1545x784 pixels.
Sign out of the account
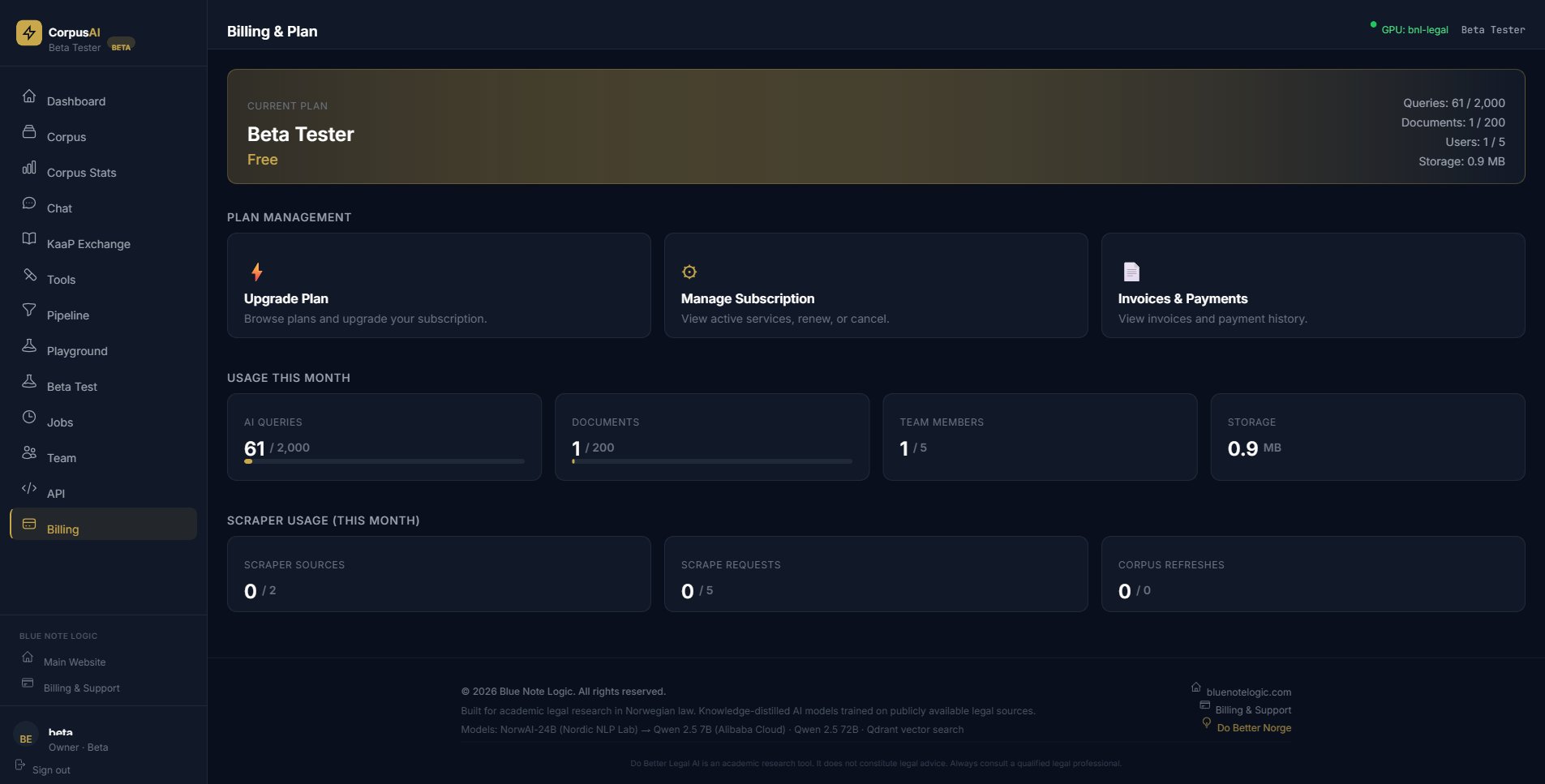50,770
